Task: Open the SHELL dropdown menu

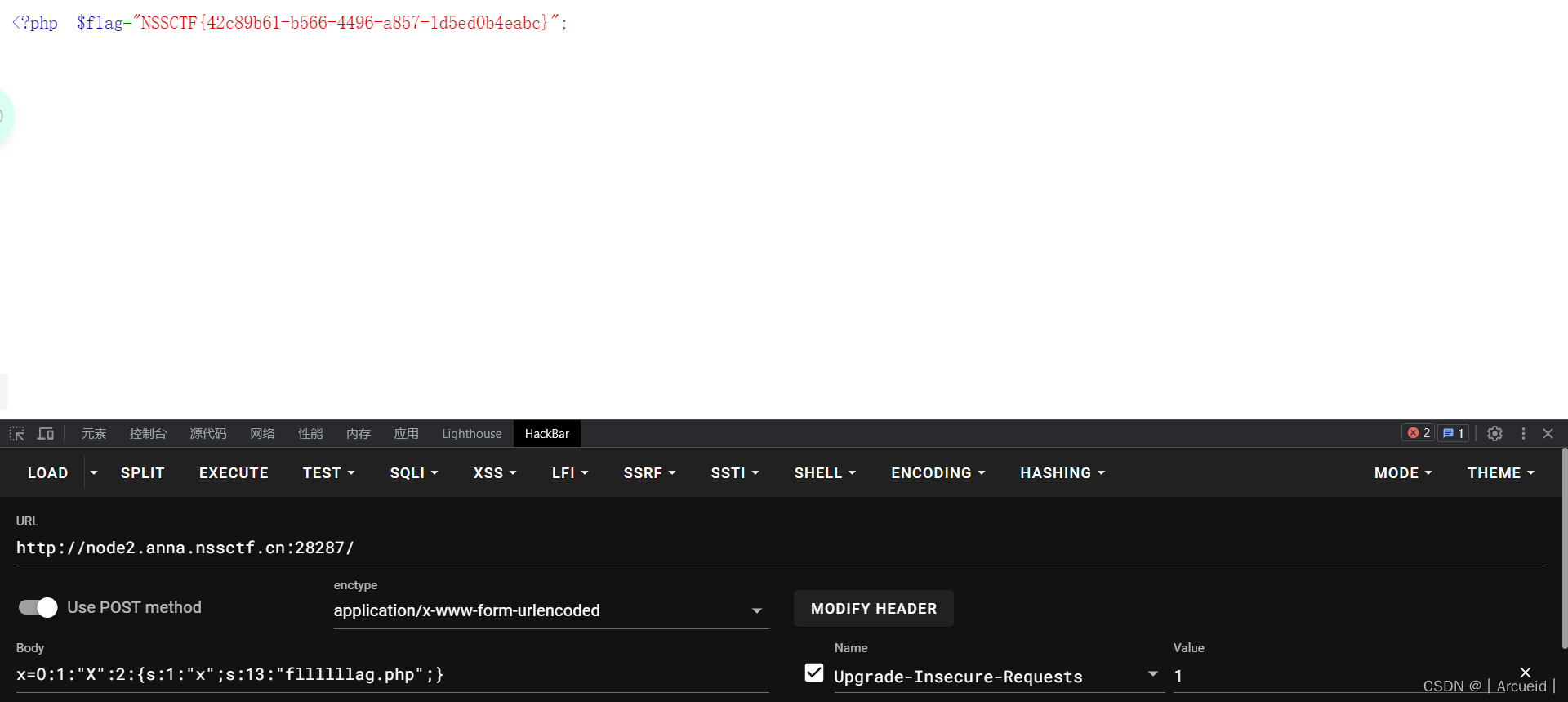Action: [x=825, y=472]
